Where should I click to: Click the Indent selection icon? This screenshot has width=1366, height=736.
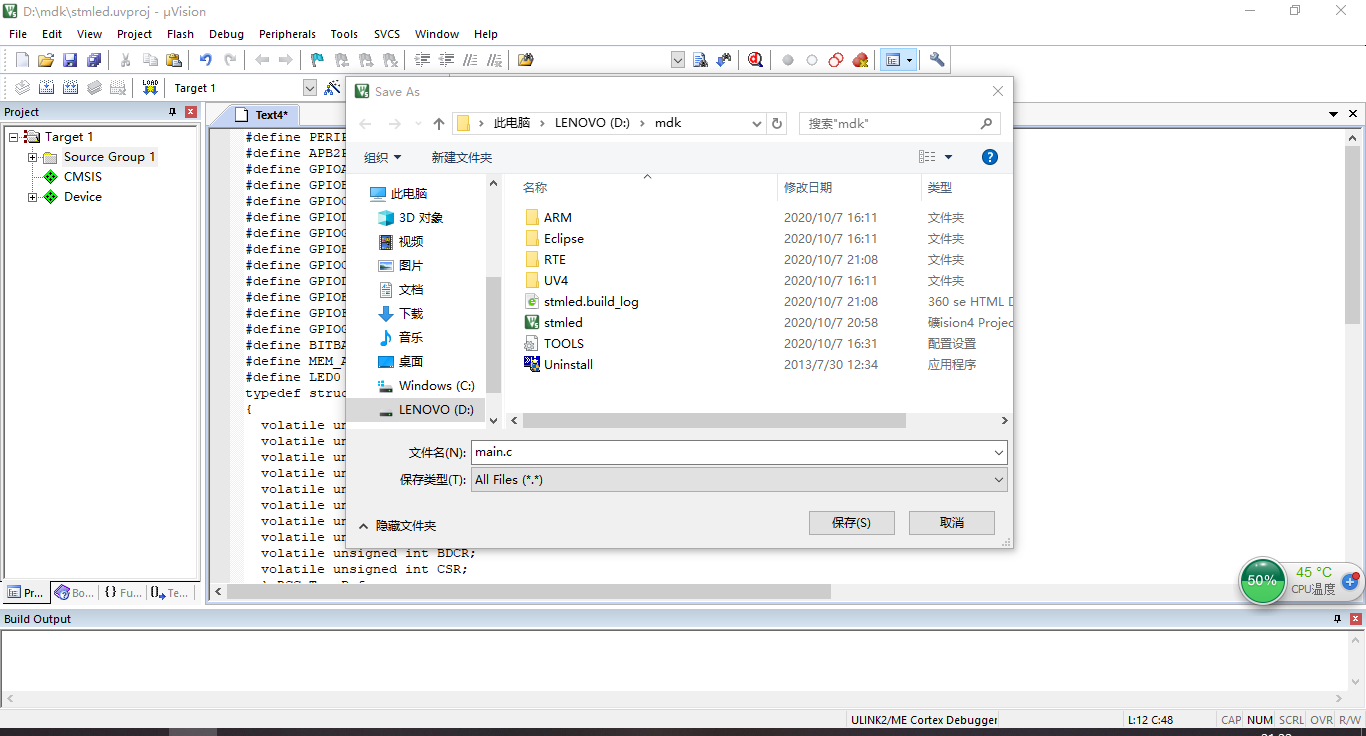(423, 60)
